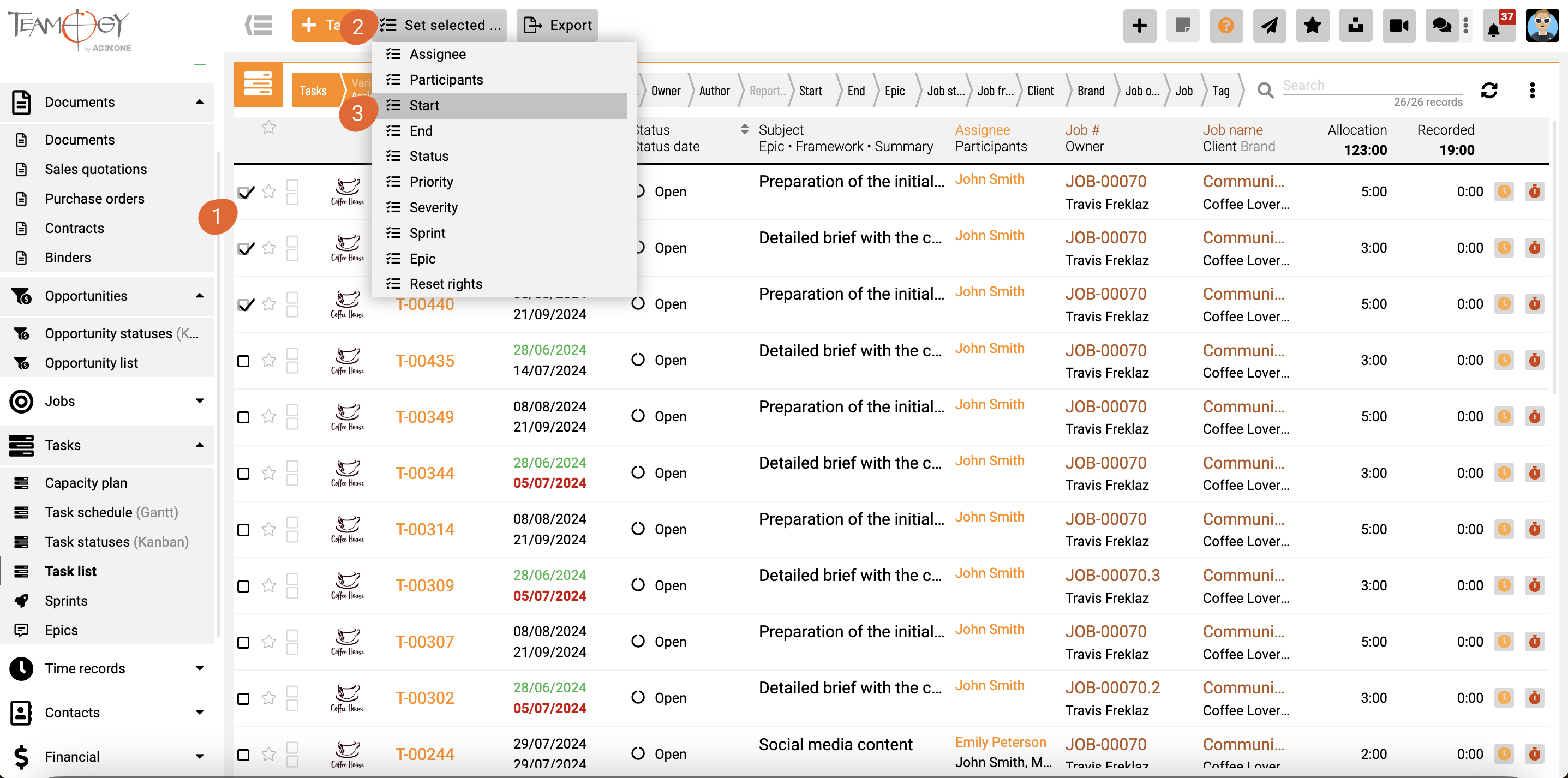Click the collapse sidebar menu icon
Screen dimensions: 1568x778
[258, 25]
